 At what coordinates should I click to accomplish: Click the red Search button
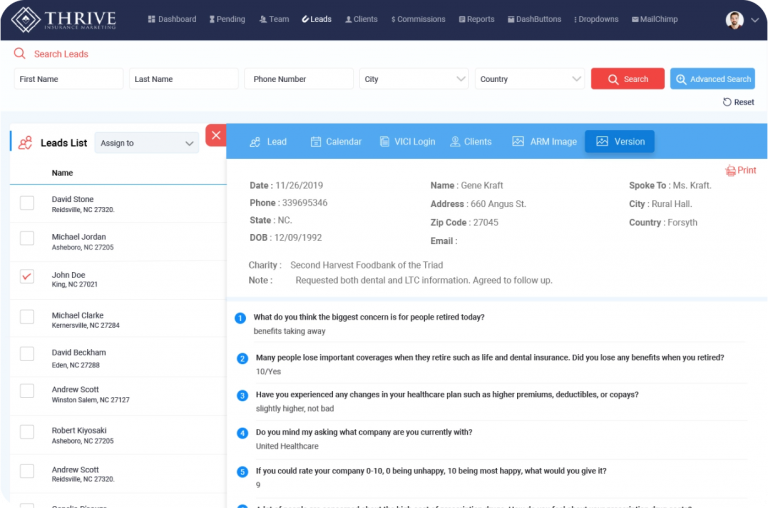(627, 79)
